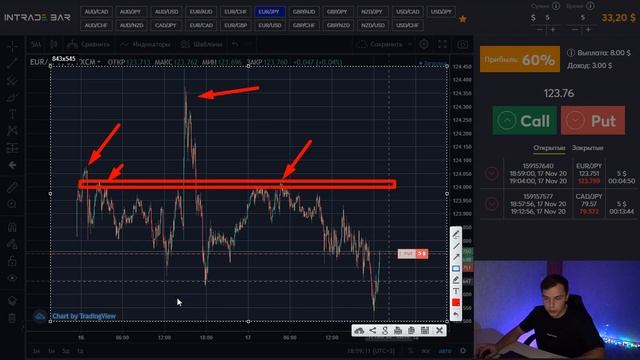
Task: Select the Lightshot marker highlighter tool
Action: click(x=456, y=280)
